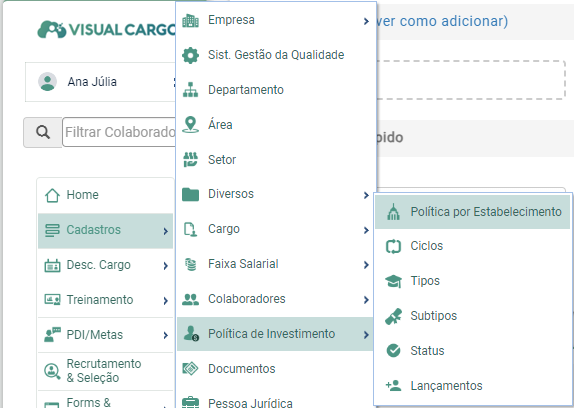
Task: Click the Home house icon
Action: point(52,195)
